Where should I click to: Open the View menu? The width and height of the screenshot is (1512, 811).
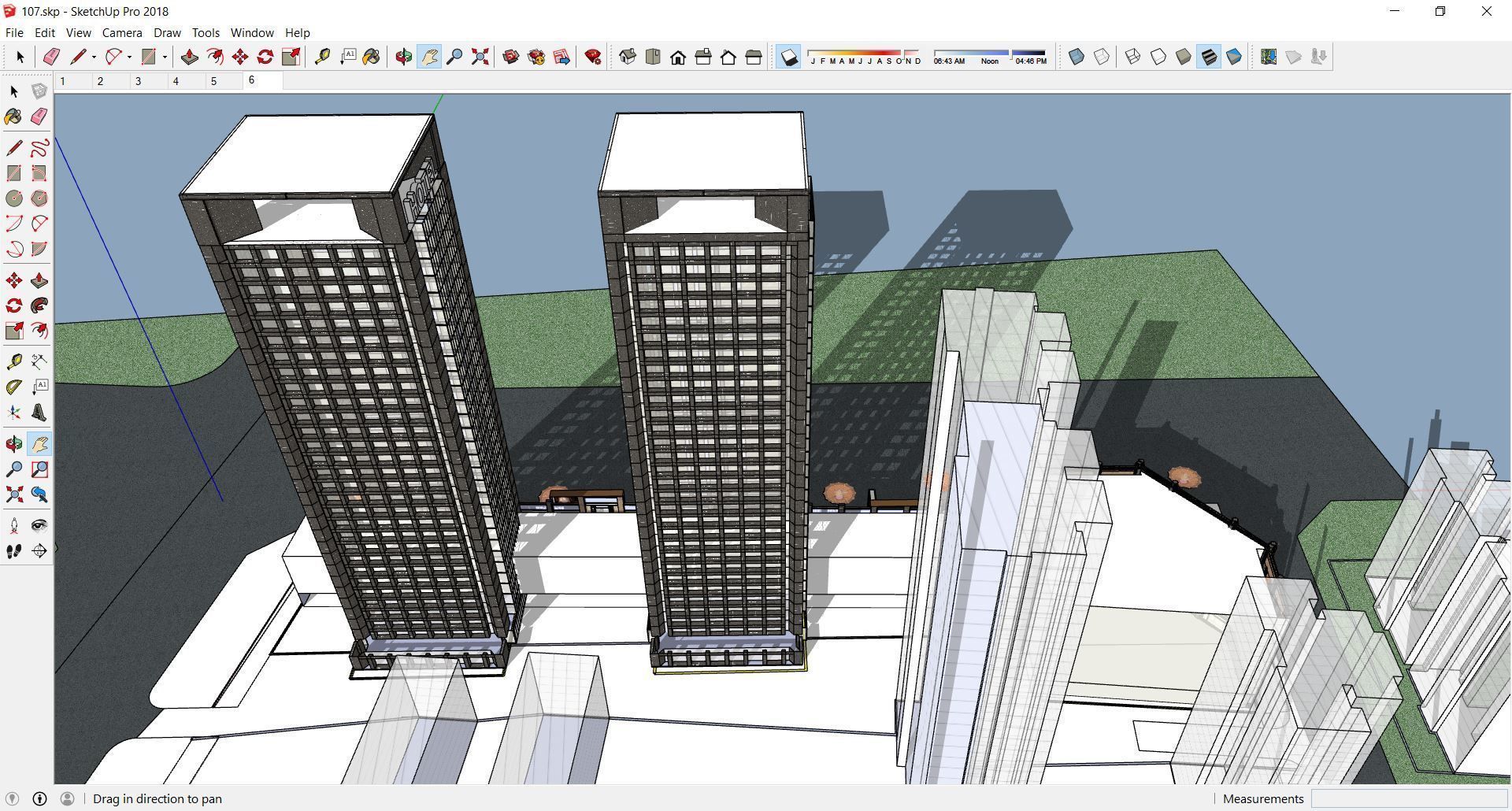78,32
